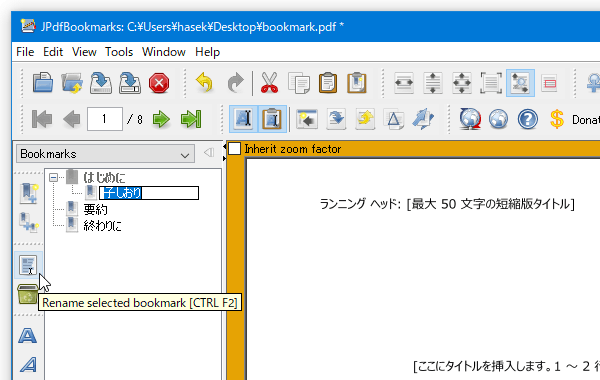This screenshot has width=600, height=380.
Task: Open the Tools menu
Action: tap(119, 52)
